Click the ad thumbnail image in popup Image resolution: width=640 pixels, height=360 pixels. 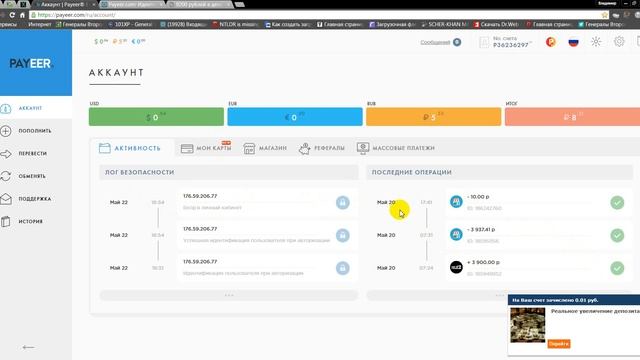point(527,325)
